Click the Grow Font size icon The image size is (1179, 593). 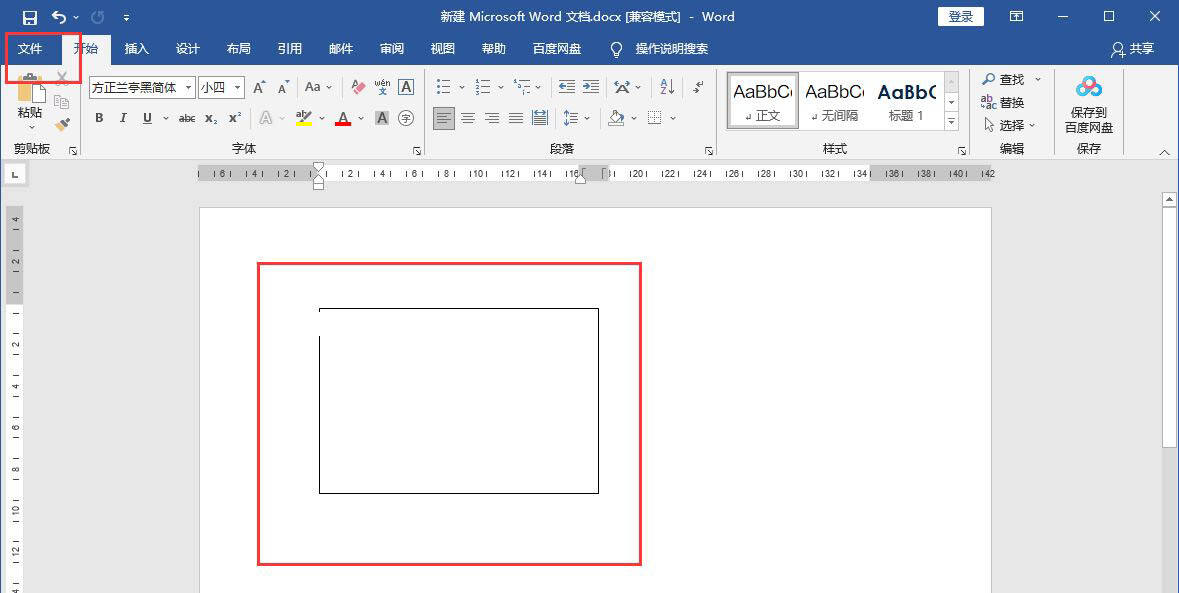pos(260,88)
